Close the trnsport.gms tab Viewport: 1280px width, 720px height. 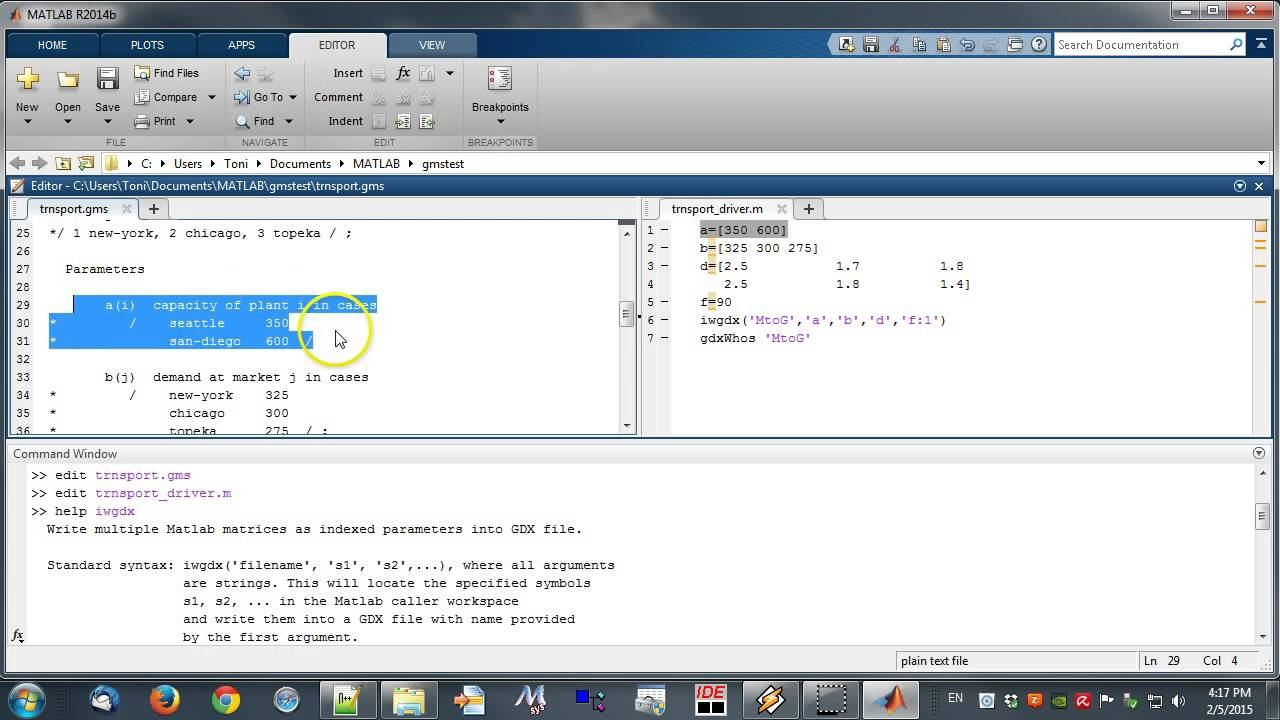point(127,209)
